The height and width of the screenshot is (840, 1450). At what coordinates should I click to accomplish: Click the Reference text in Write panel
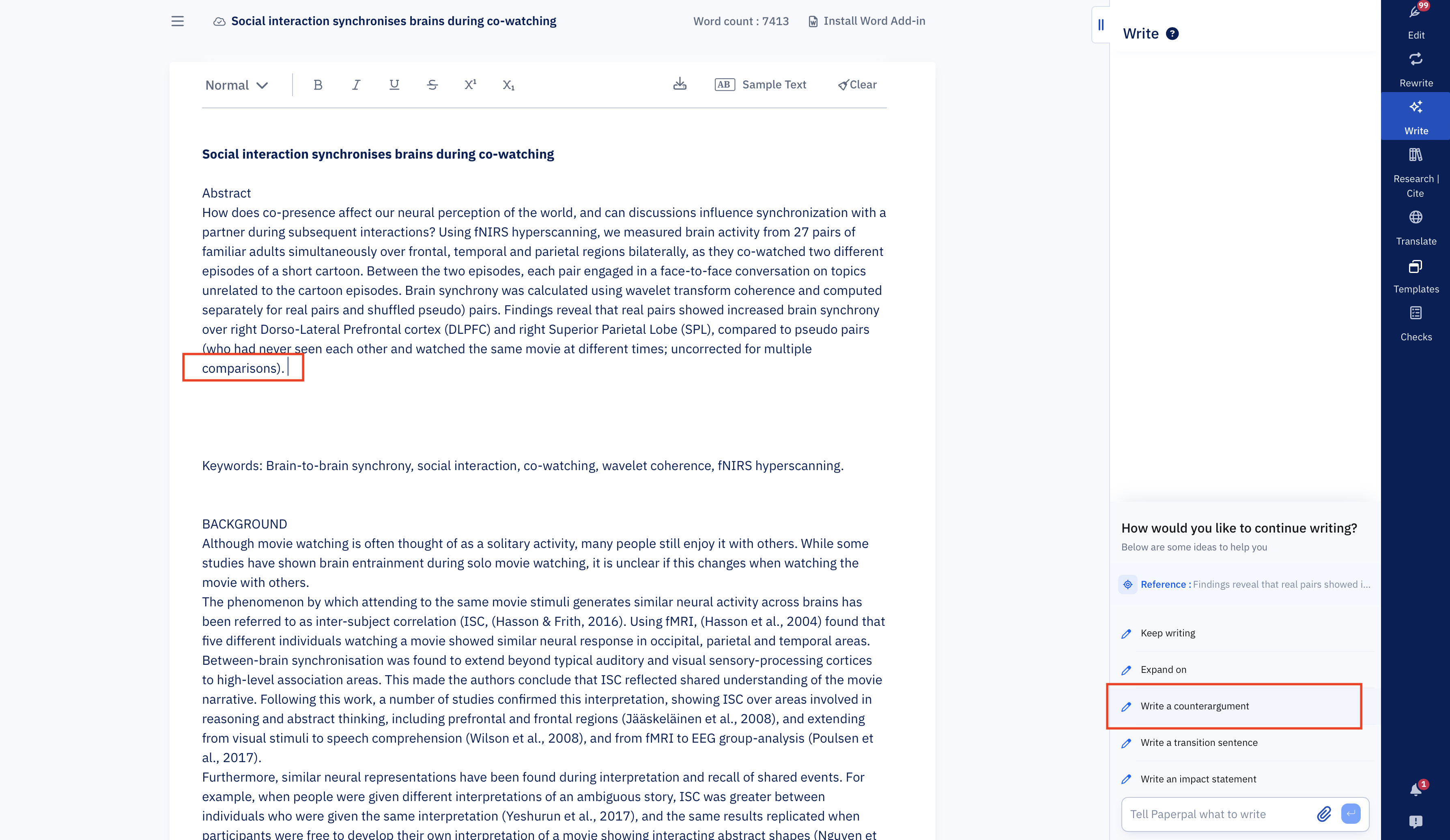point(1256,584)
